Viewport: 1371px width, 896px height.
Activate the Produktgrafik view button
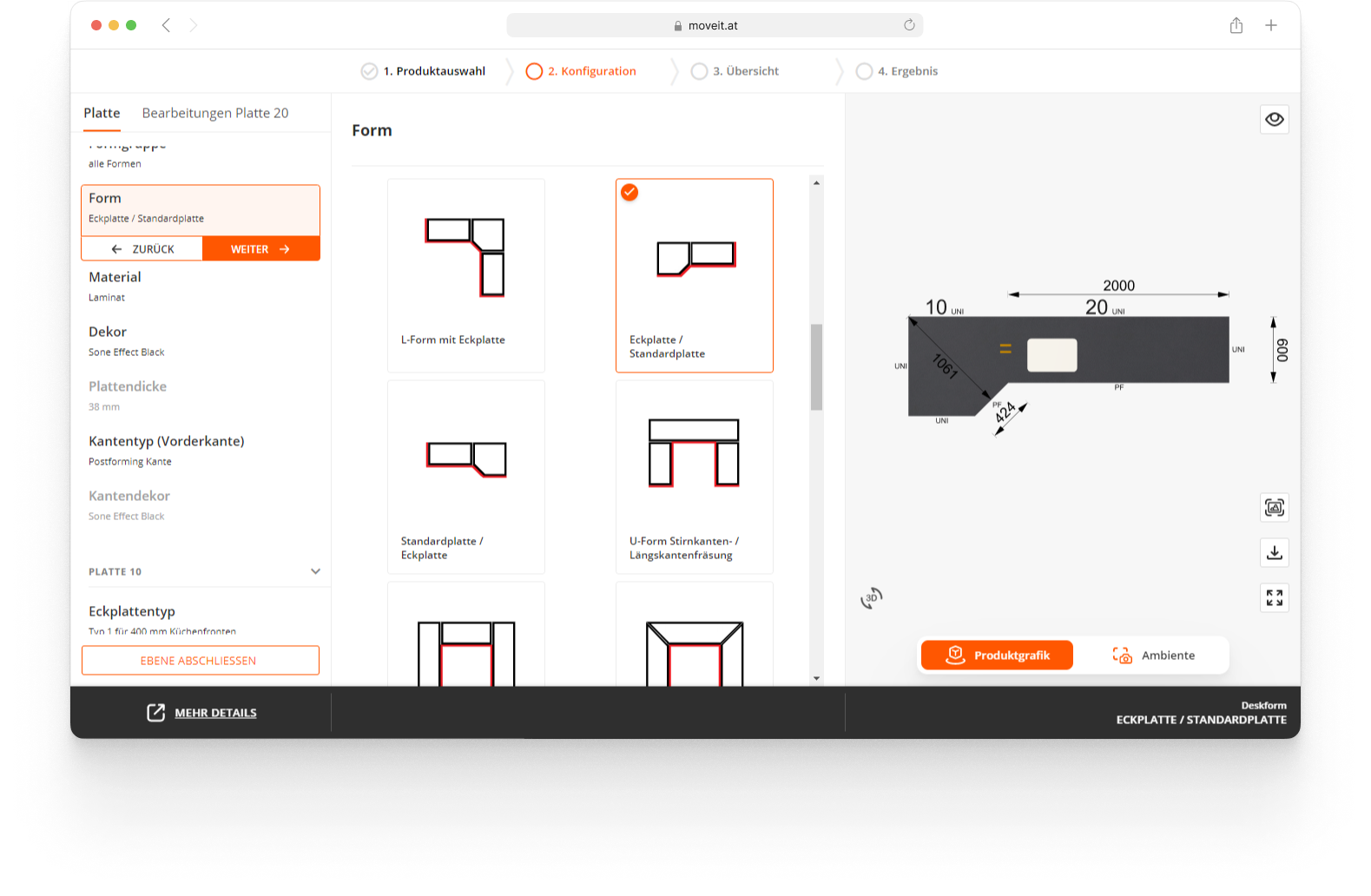(x=997, y=656)
